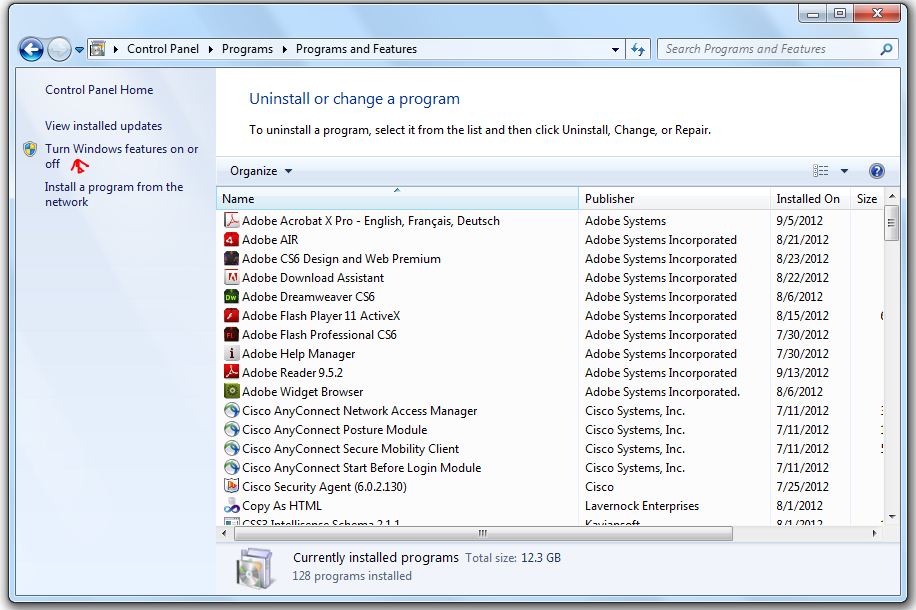
Task: Open Control Panel Home link
Action: tap(99, 90)
